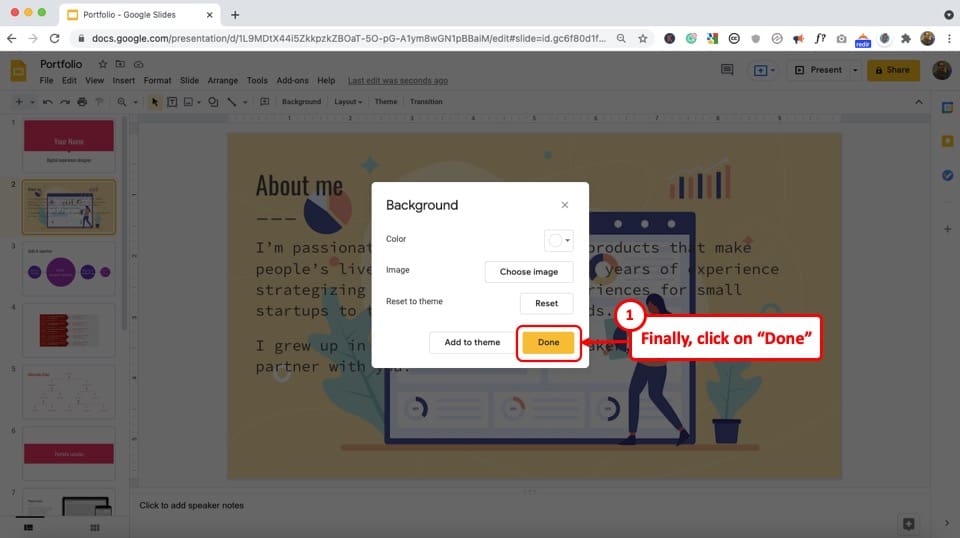This screenshot has width=960, height=538.
Task: Select the arrow Select tool
Action: 154,102
